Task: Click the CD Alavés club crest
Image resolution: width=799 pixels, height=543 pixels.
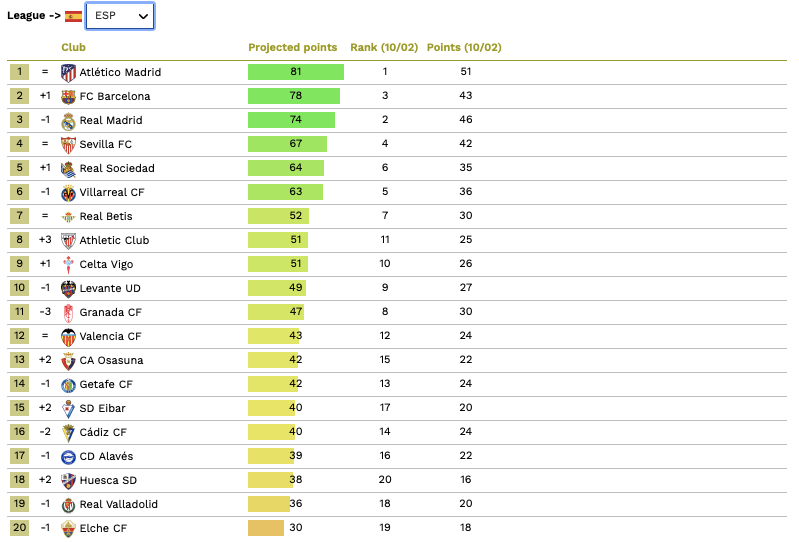Action: [68, 457]
